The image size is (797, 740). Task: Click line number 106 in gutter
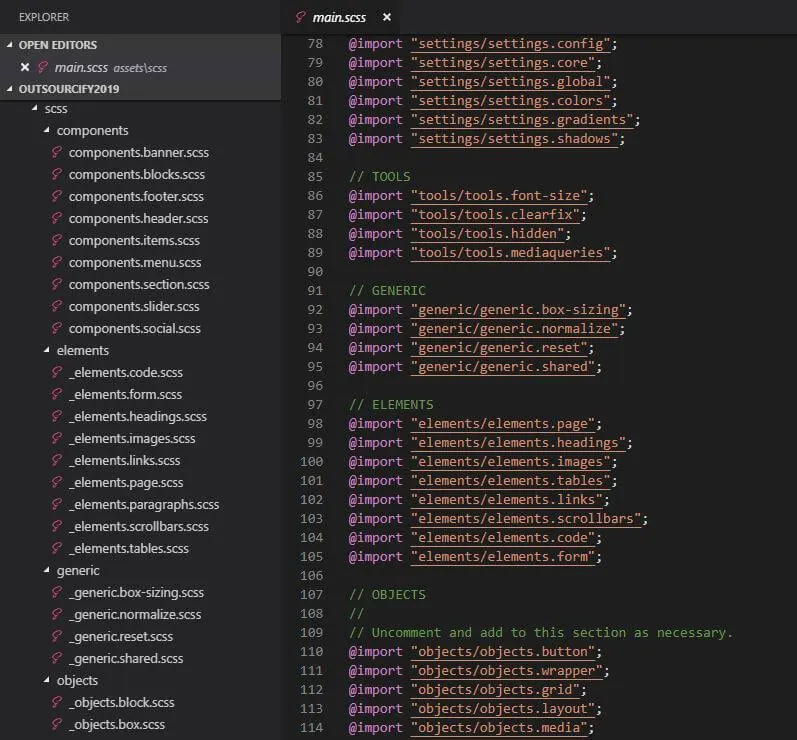pyautogui.click(x=312, y=576)
